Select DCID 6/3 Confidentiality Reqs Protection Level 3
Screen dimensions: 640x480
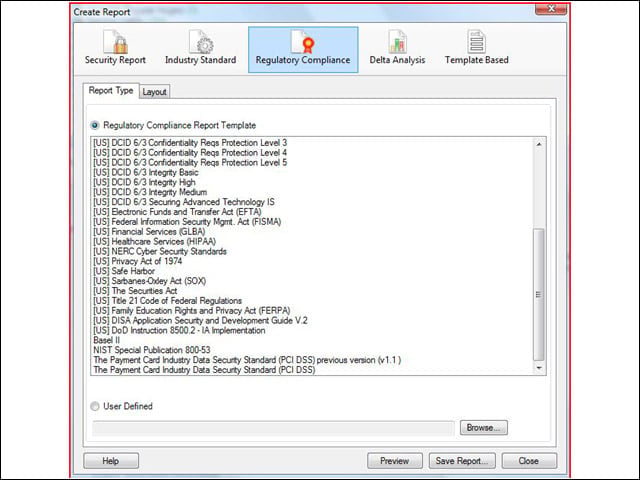[190, 143]
